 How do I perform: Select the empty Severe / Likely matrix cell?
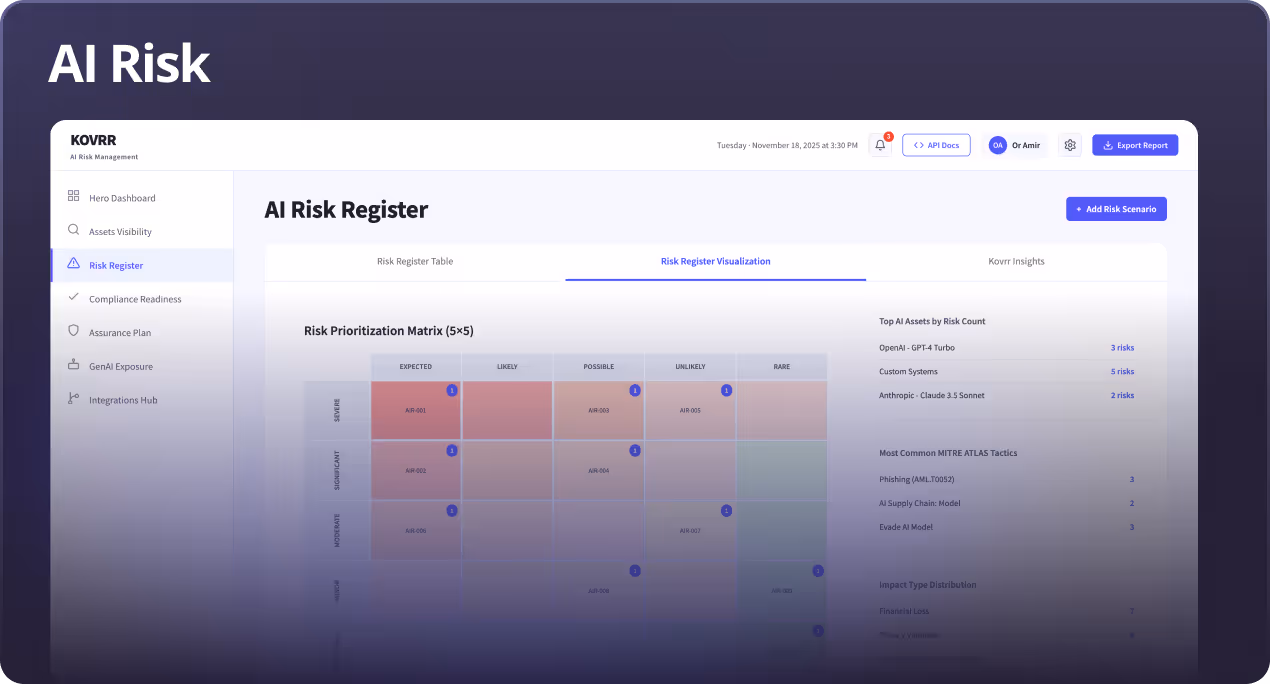click(x=507, y=410)
